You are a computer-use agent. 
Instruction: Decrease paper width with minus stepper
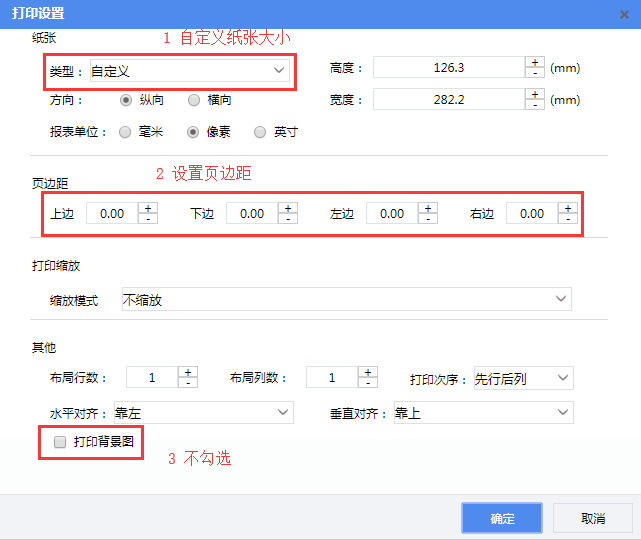click(535, 106)
